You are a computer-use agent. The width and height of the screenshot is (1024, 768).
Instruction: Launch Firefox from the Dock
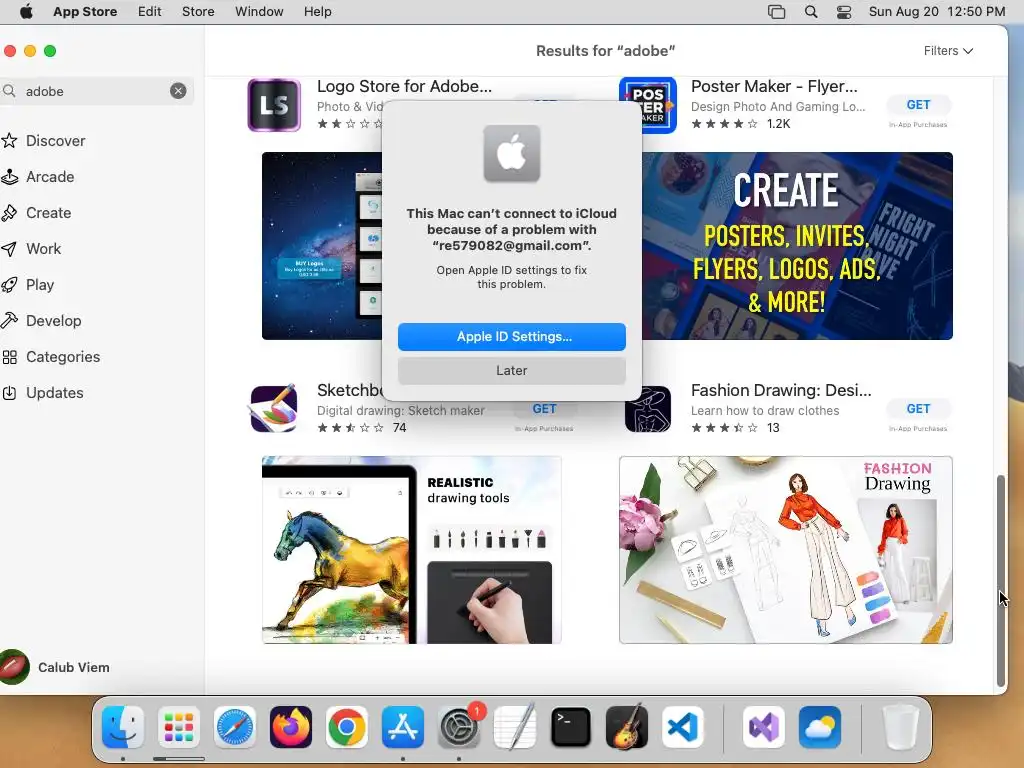point(291,727)
